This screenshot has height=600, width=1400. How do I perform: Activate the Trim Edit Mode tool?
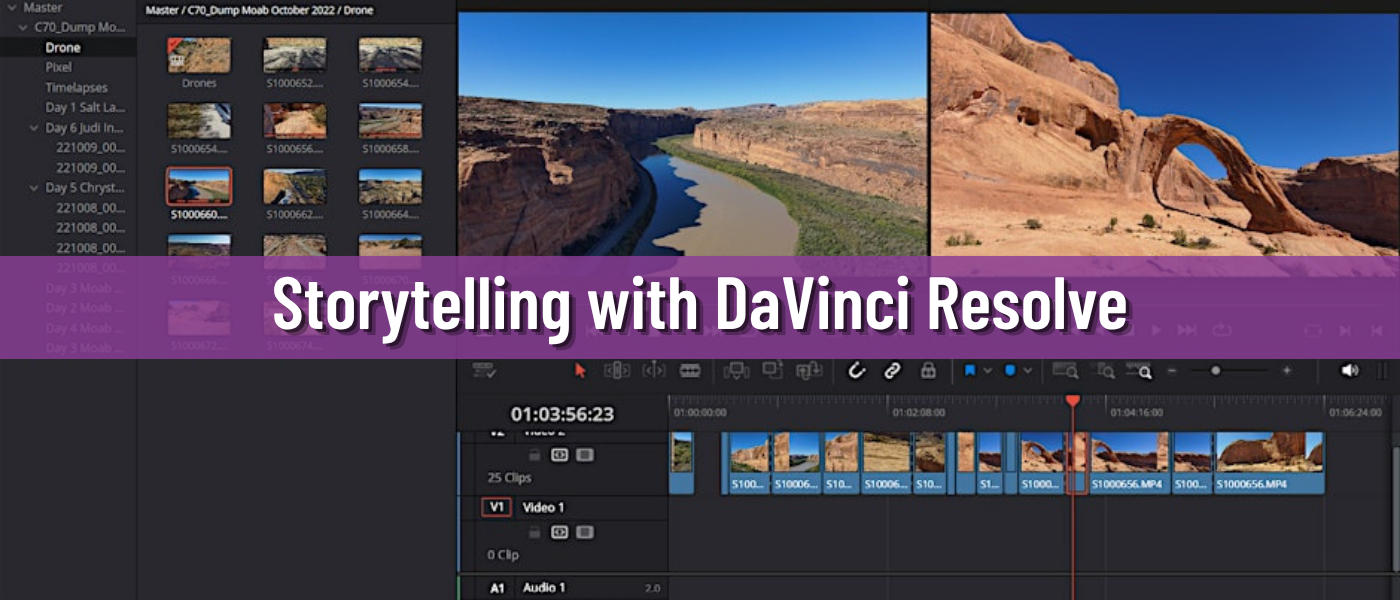pos(616,371)
